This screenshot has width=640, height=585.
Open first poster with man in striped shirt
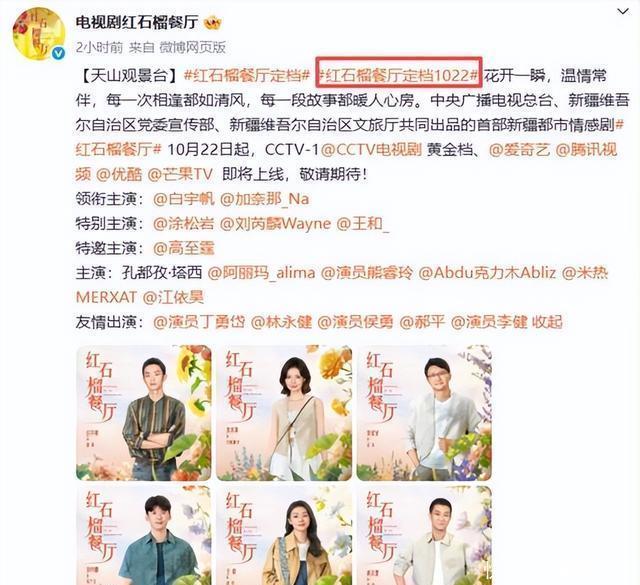point(144,413)
